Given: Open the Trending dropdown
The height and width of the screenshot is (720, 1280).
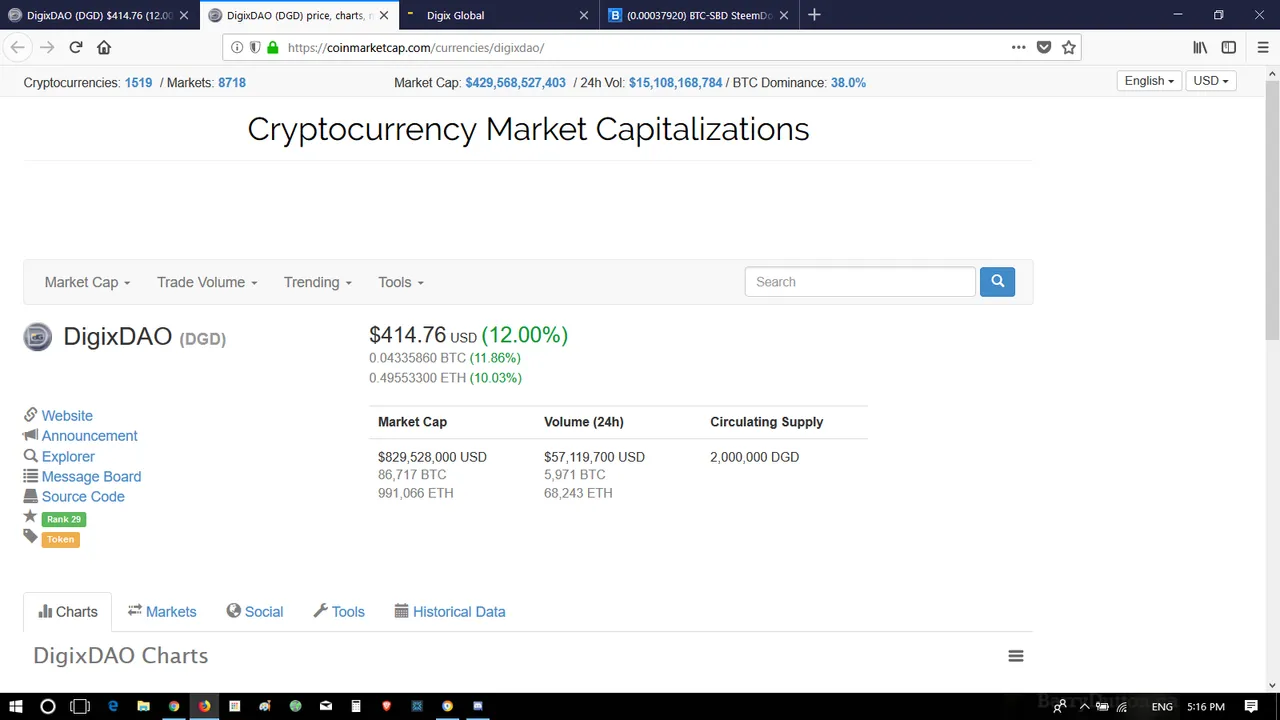Looking at the screenshot, I should [x=318, y=282].
